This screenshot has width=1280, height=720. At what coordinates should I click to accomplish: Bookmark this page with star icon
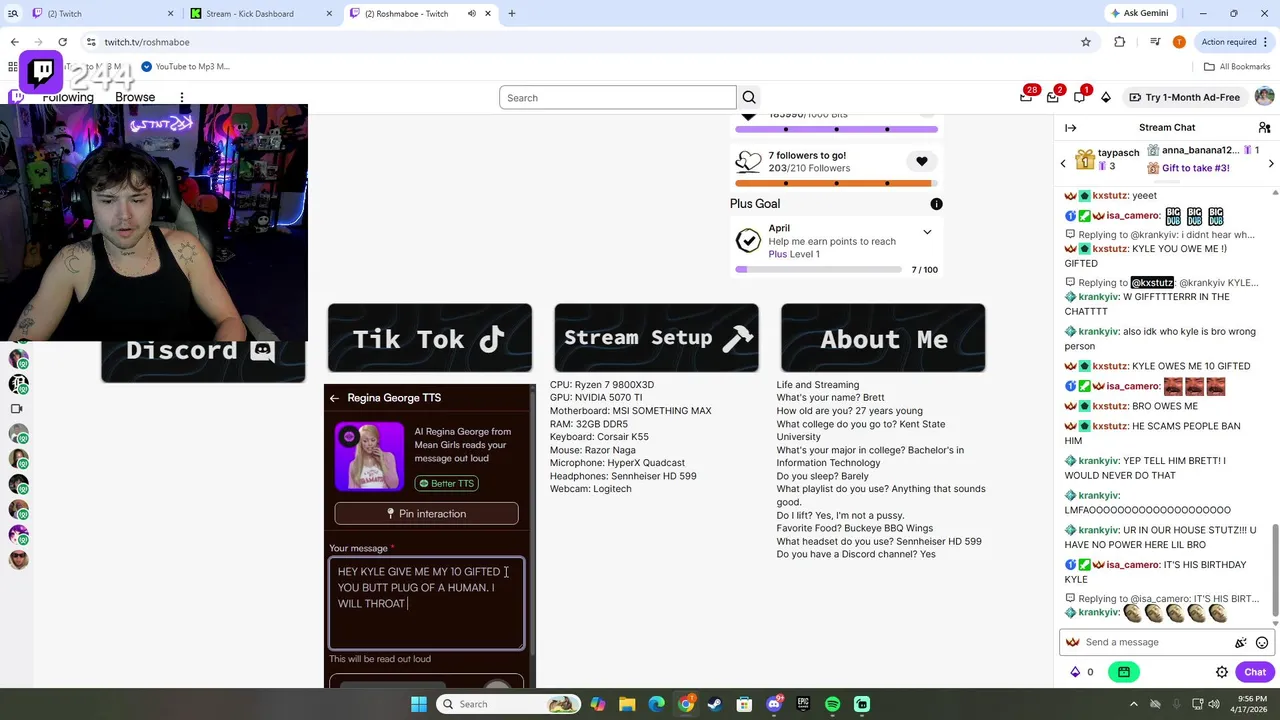(x=1086, y=42)
